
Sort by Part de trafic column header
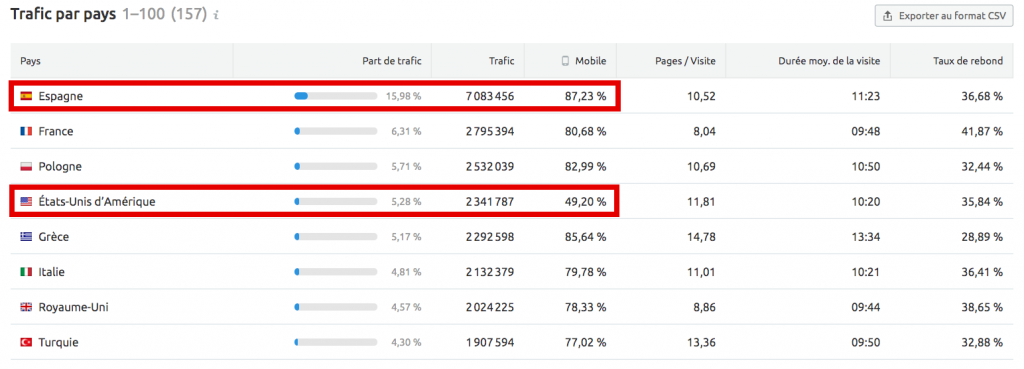pyautogui.click(x=392, y=61)
